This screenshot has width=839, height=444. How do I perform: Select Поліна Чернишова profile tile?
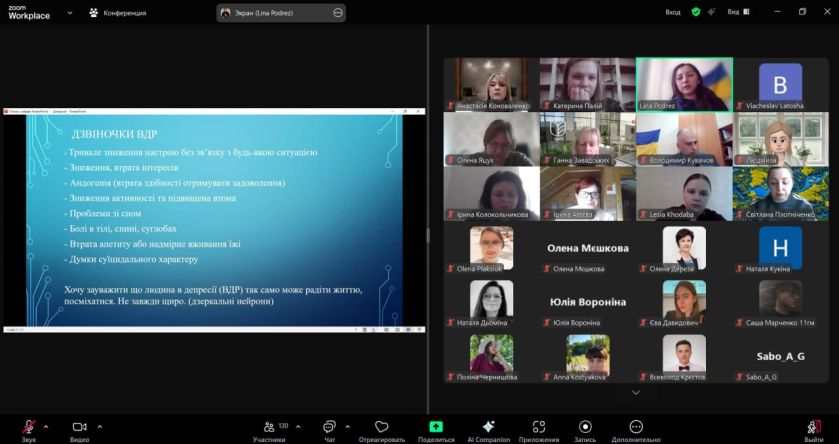[x=492, y=356]
